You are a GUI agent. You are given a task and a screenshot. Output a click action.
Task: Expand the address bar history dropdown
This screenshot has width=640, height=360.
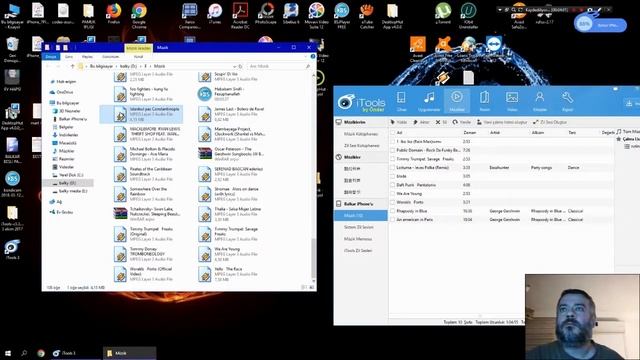click(234, 66)
